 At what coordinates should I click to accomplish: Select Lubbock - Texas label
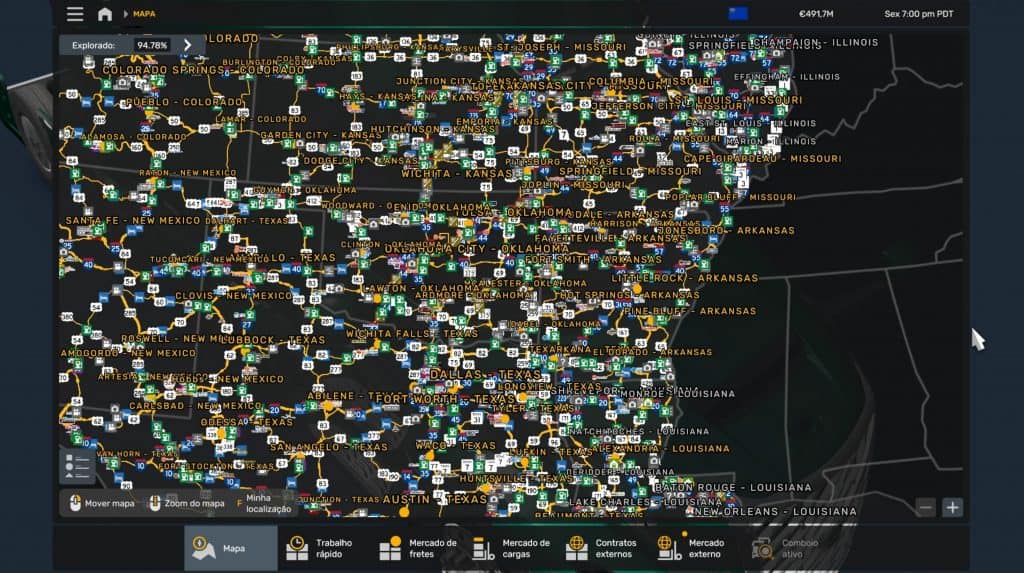[x=272, y=340]
